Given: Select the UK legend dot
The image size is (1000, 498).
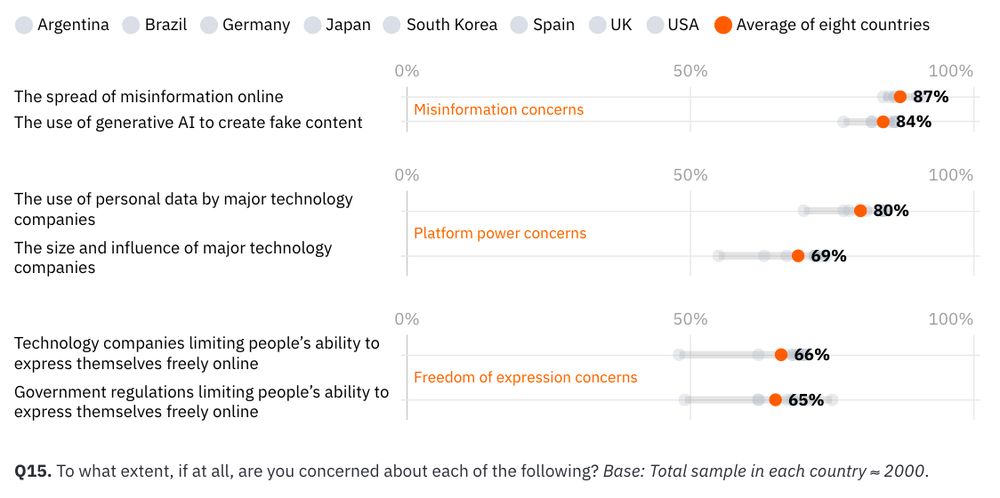Looking at the screenshot, I should click(597, 25).
